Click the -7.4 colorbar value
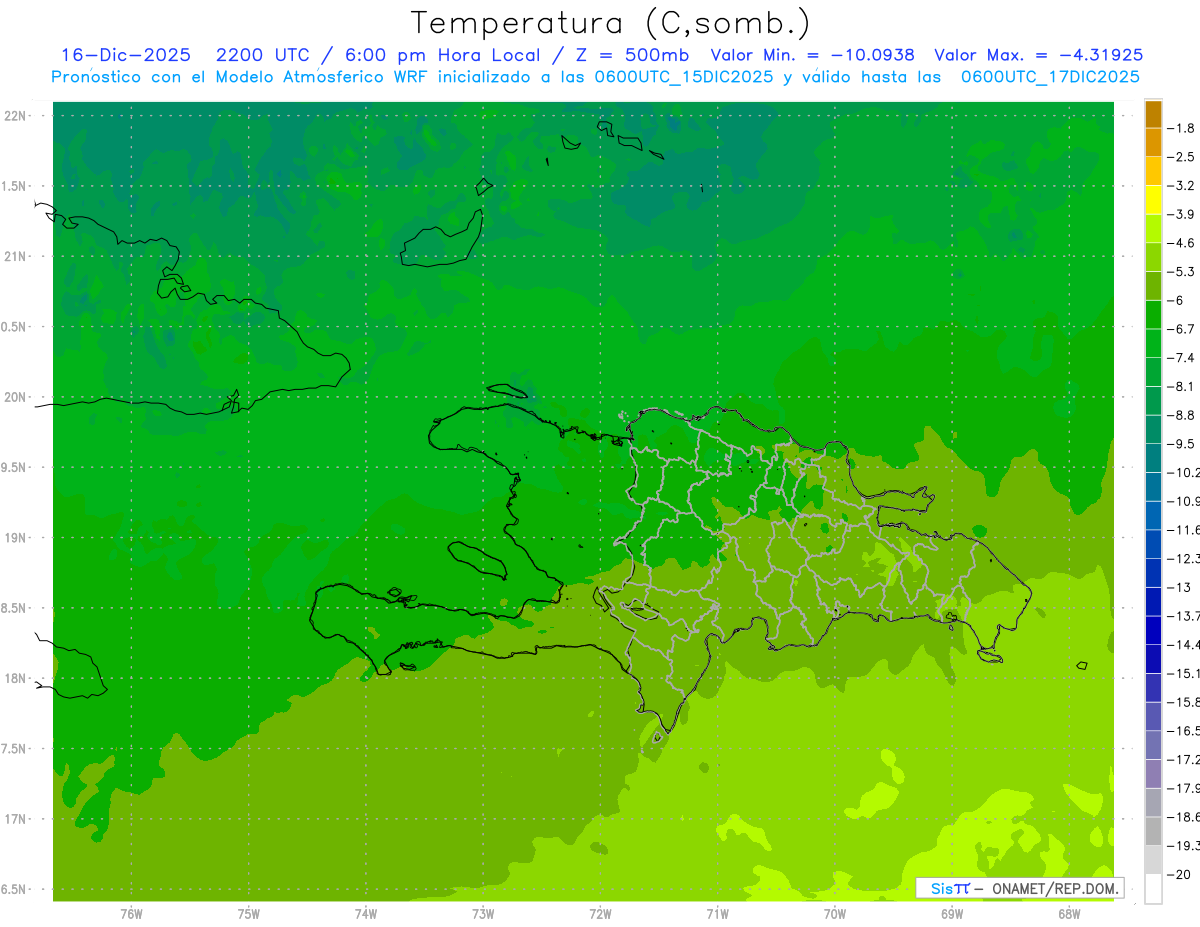 1181,358
